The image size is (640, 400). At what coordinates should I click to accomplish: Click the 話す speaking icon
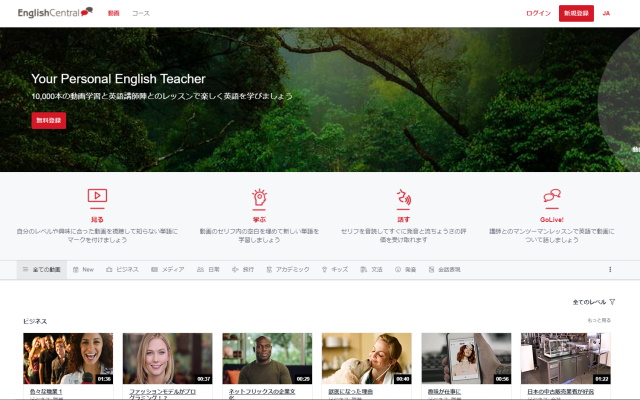pos(404,197)
